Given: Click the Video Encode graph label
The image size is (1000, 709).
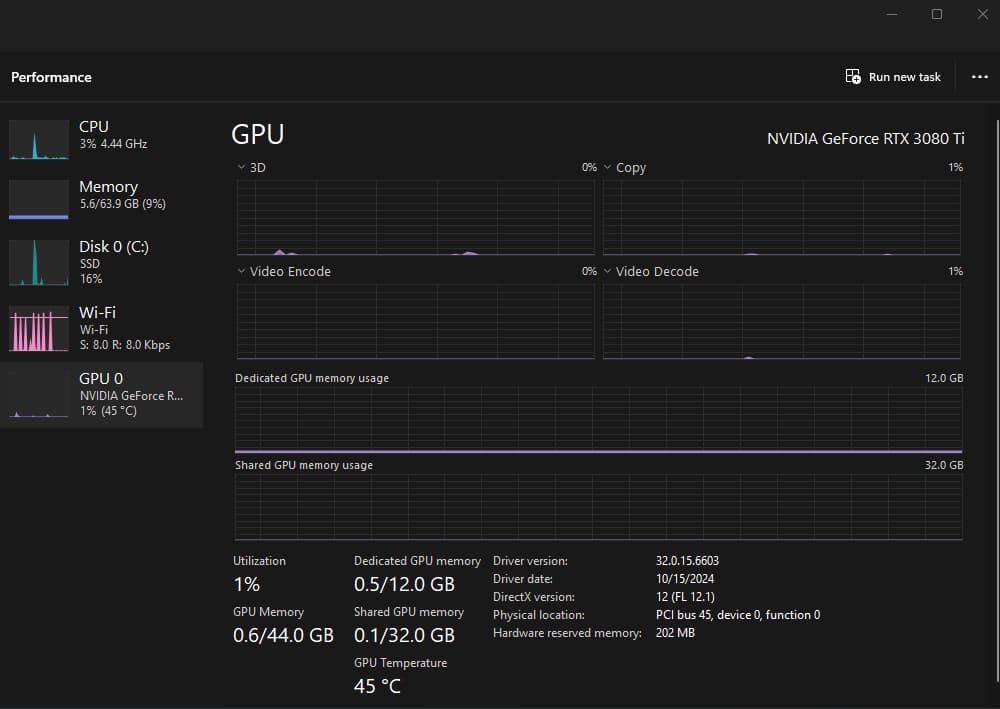Looking at the screenshot, I should pyautogui.click(x=290, y=272).
